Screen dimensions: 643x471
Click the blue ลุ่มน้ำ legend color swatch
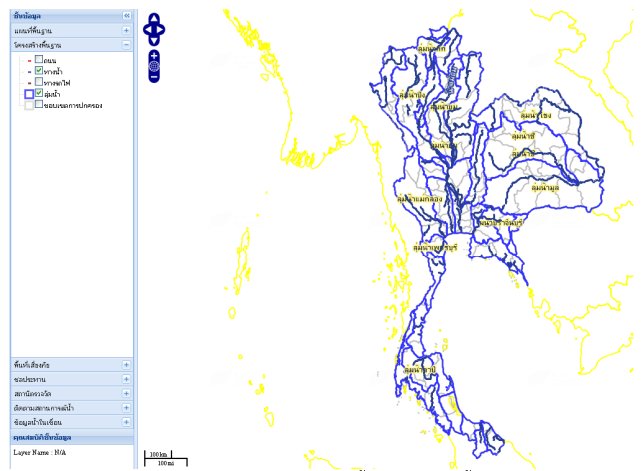point(28,93)
